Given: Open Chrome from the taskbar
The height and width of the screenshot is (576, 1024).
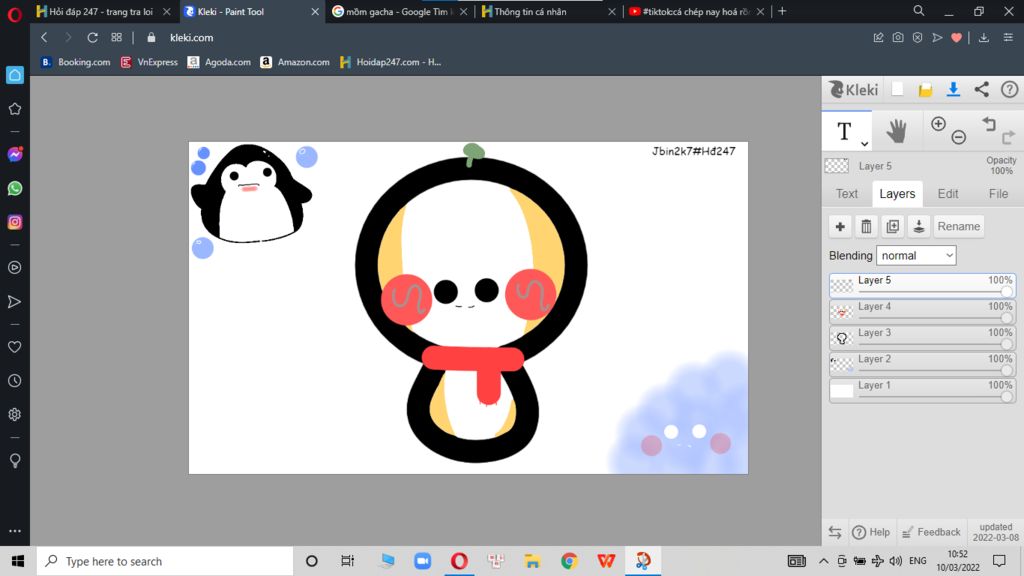Looking at the screenshot, I should pos(569,561).
